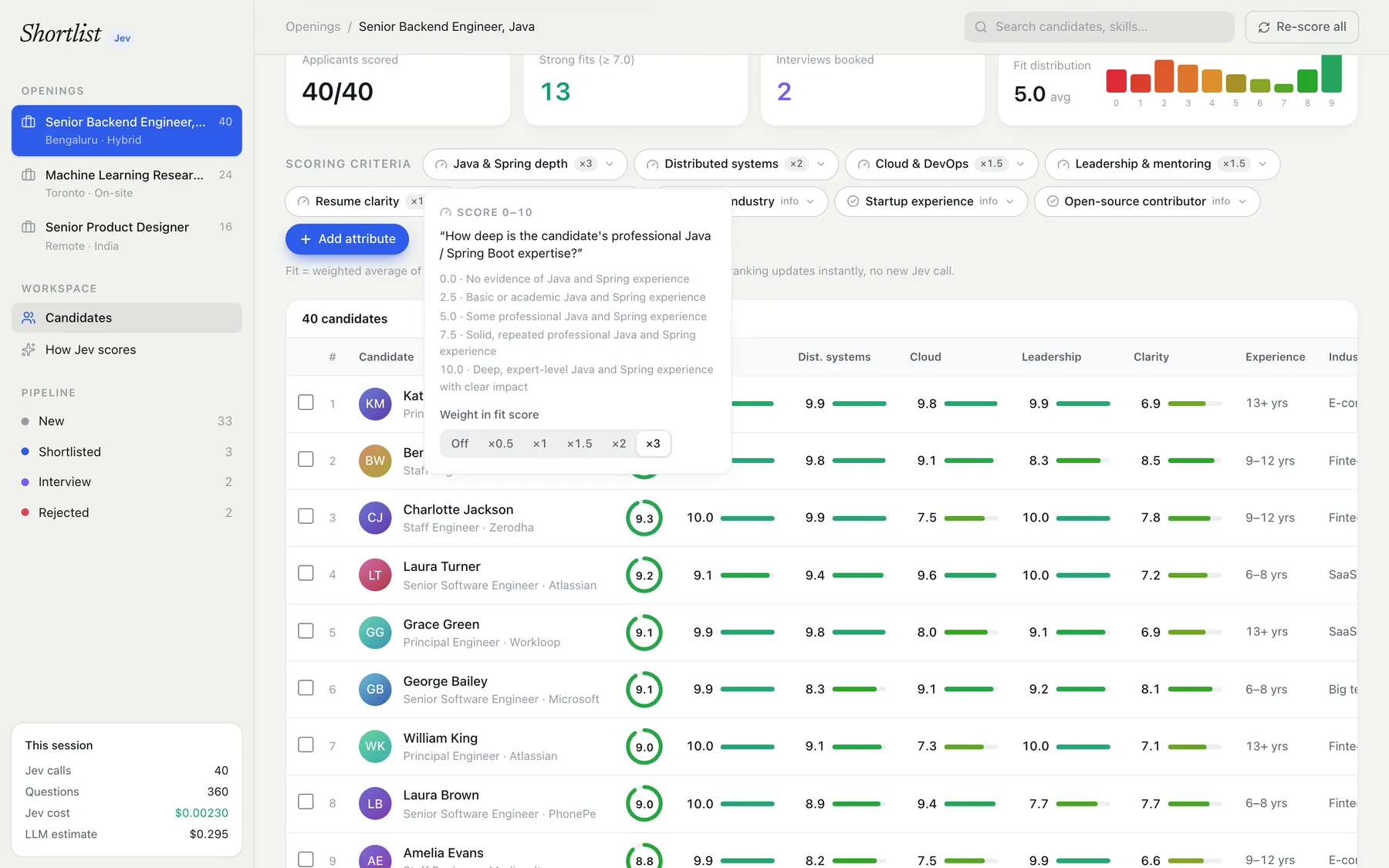Expand Leadership & mentoring chevron
Viewport: 1389px width, 868px height.
point(1262,164)
